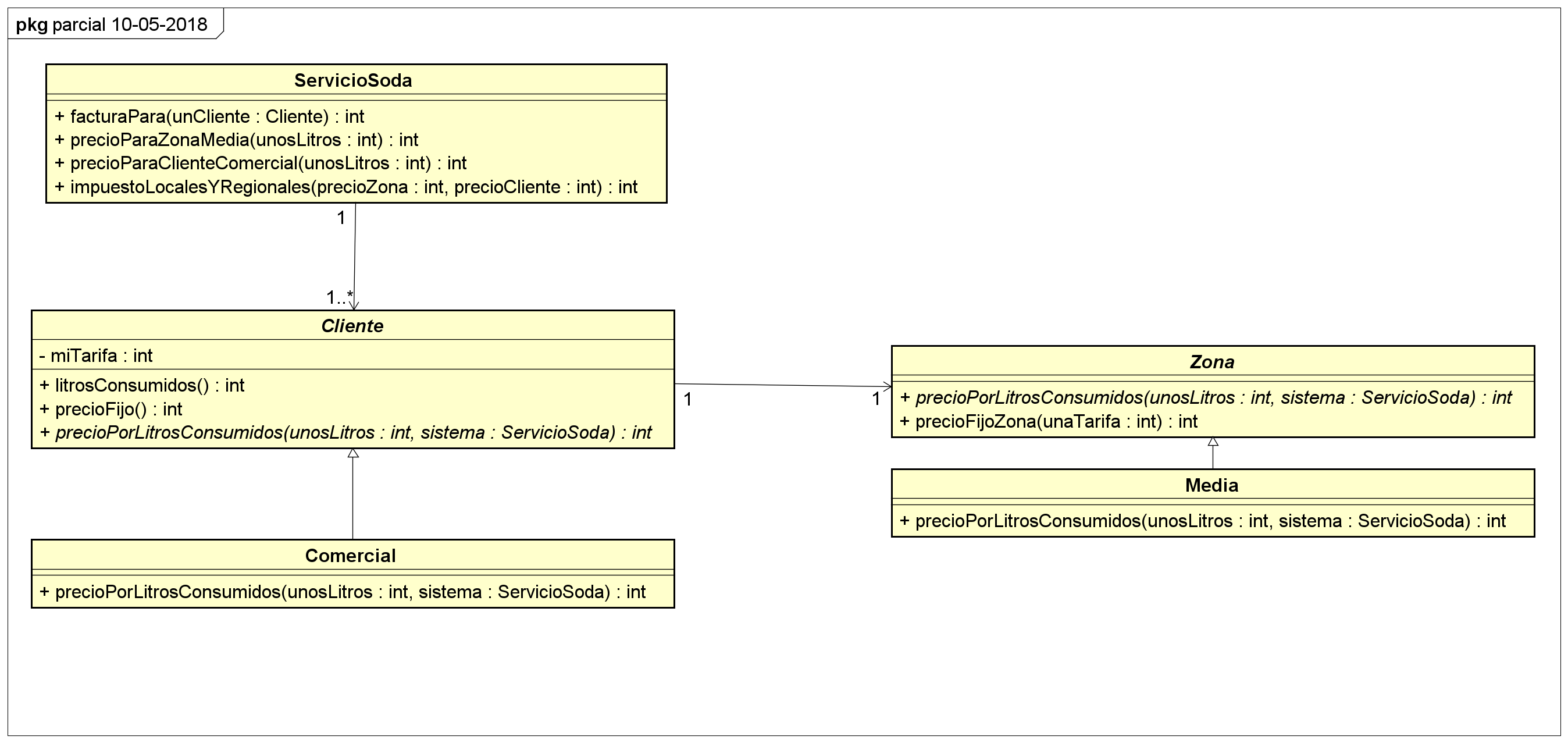Click the italic precioPorLitrosConsumidos method in Zona
The width and height of the screenshot is (1568, 743).
pyautogui.click(x=1206, y=398)
